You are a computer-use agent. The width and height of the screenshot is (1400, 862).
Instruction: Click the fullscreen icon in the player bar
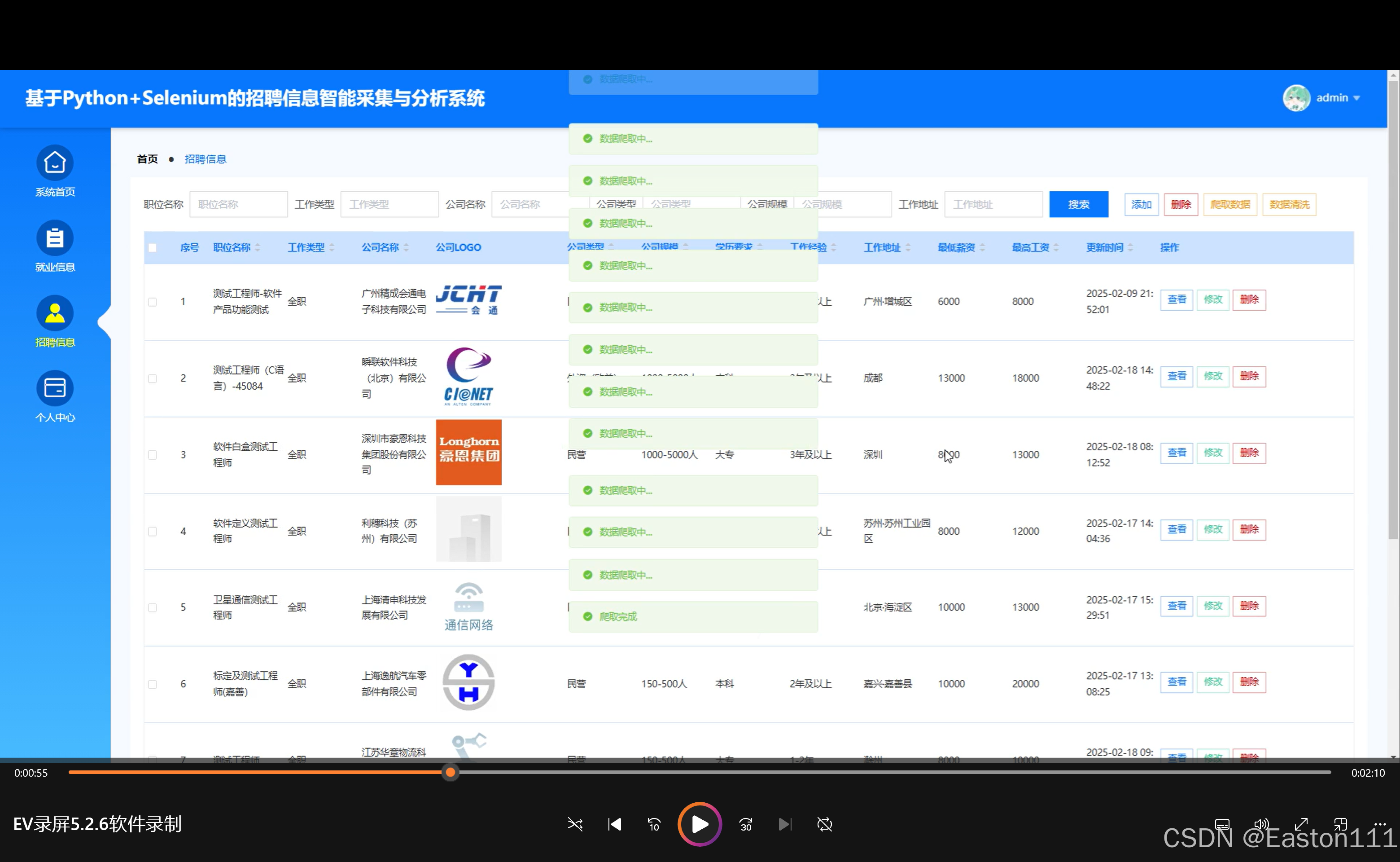1301,824
